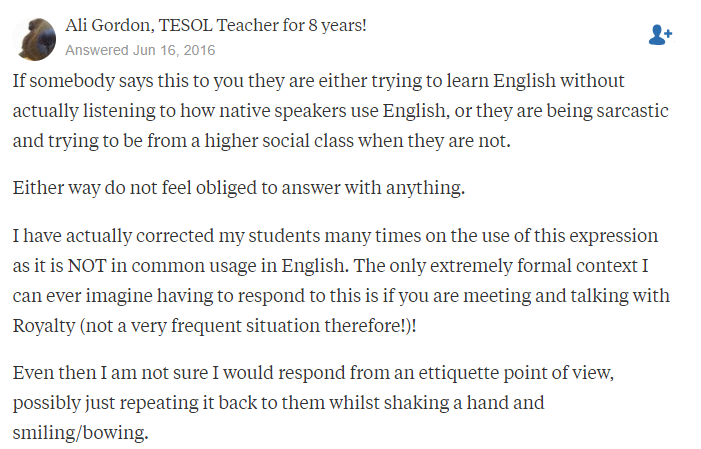Open the Ali Gordon author name link
This screenshot has width=701, height=449.
(x=110, y=25)
